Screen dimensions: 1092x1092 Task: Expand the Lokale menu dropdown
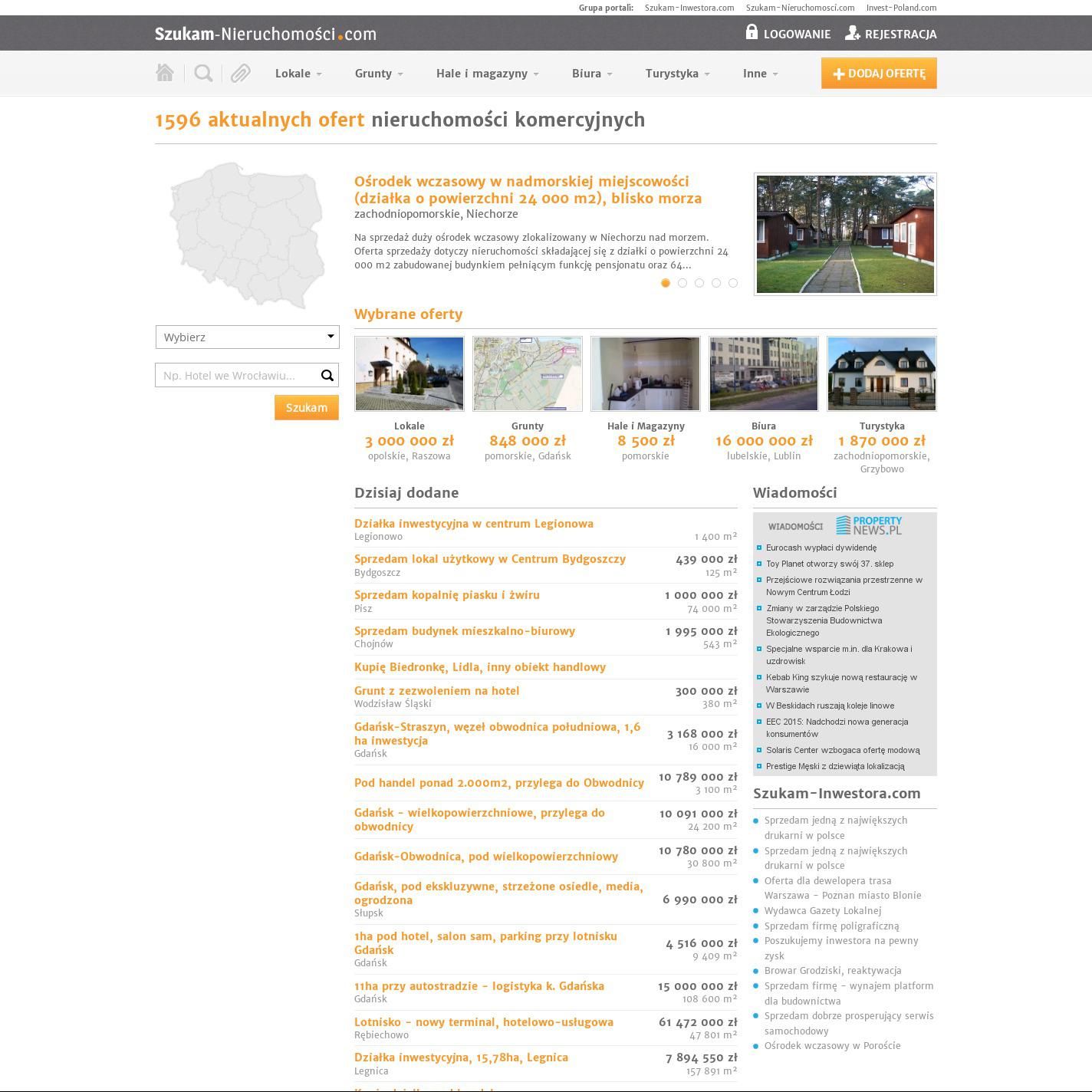click(298, 74)
